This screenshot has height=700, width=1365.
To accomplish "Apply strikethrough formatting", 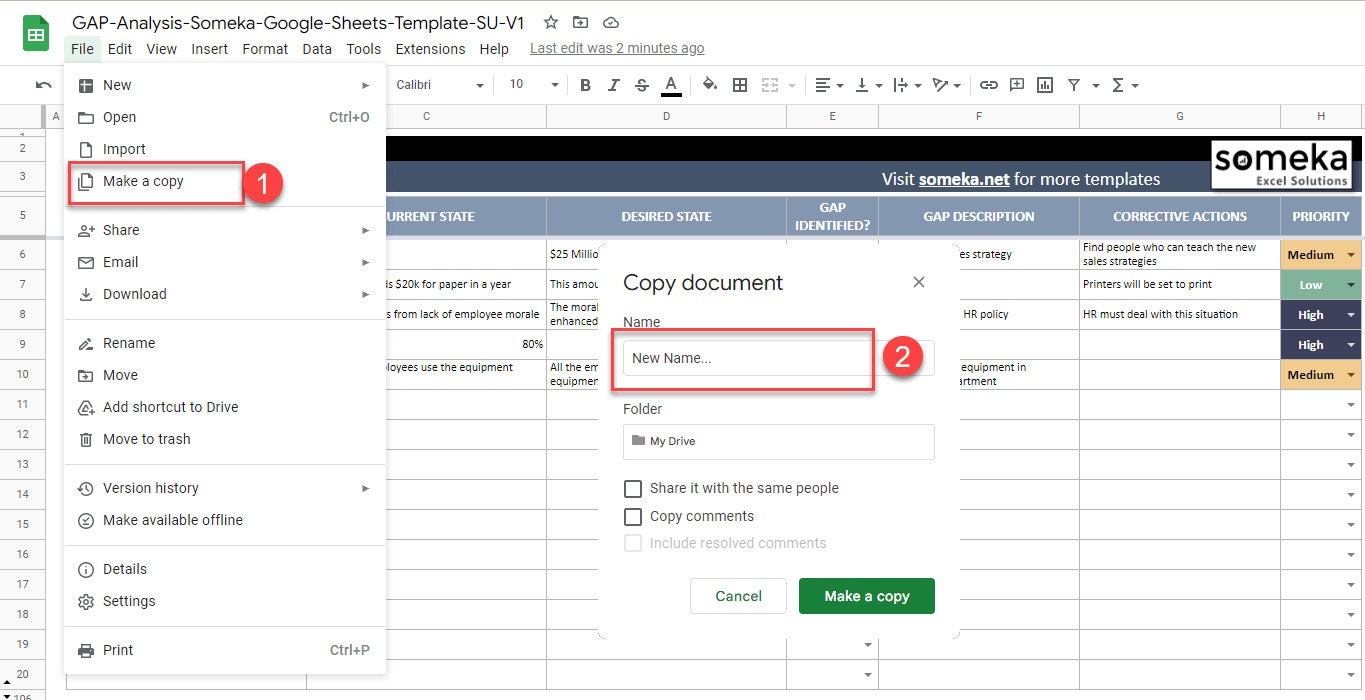I will click(642, 85).
